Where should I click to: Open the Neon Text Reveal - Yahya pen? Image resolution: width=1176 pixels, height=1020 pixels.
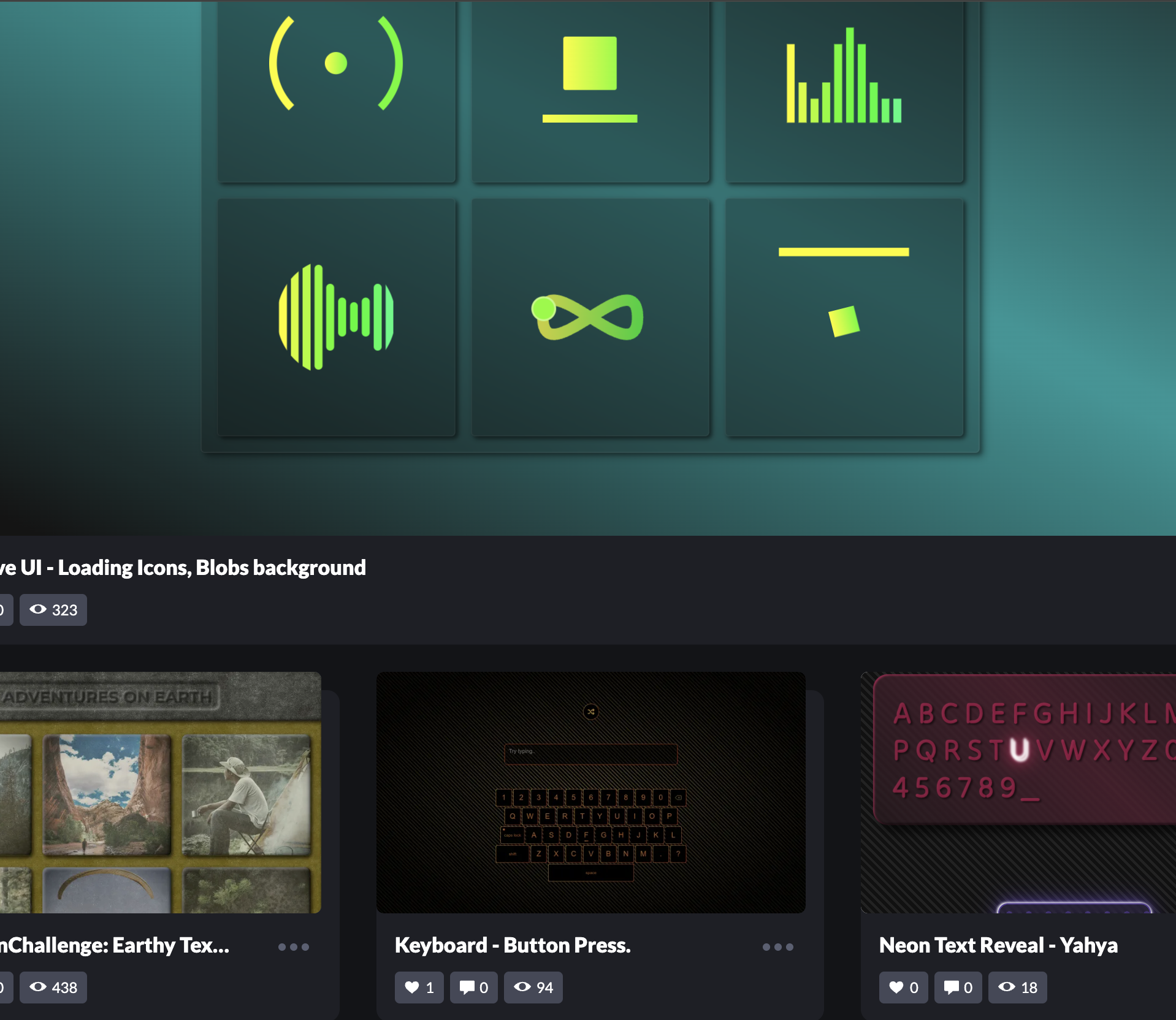pos(998,945)
